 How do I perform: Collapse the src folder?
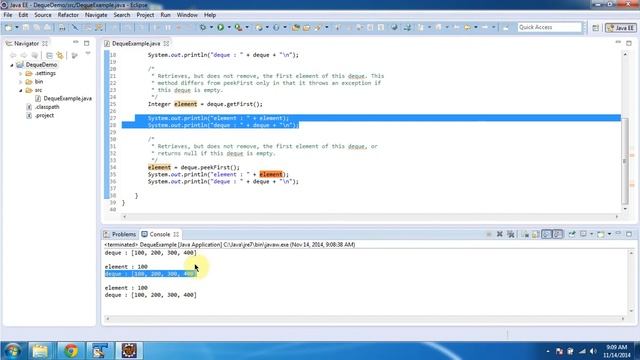pos(20,90)
